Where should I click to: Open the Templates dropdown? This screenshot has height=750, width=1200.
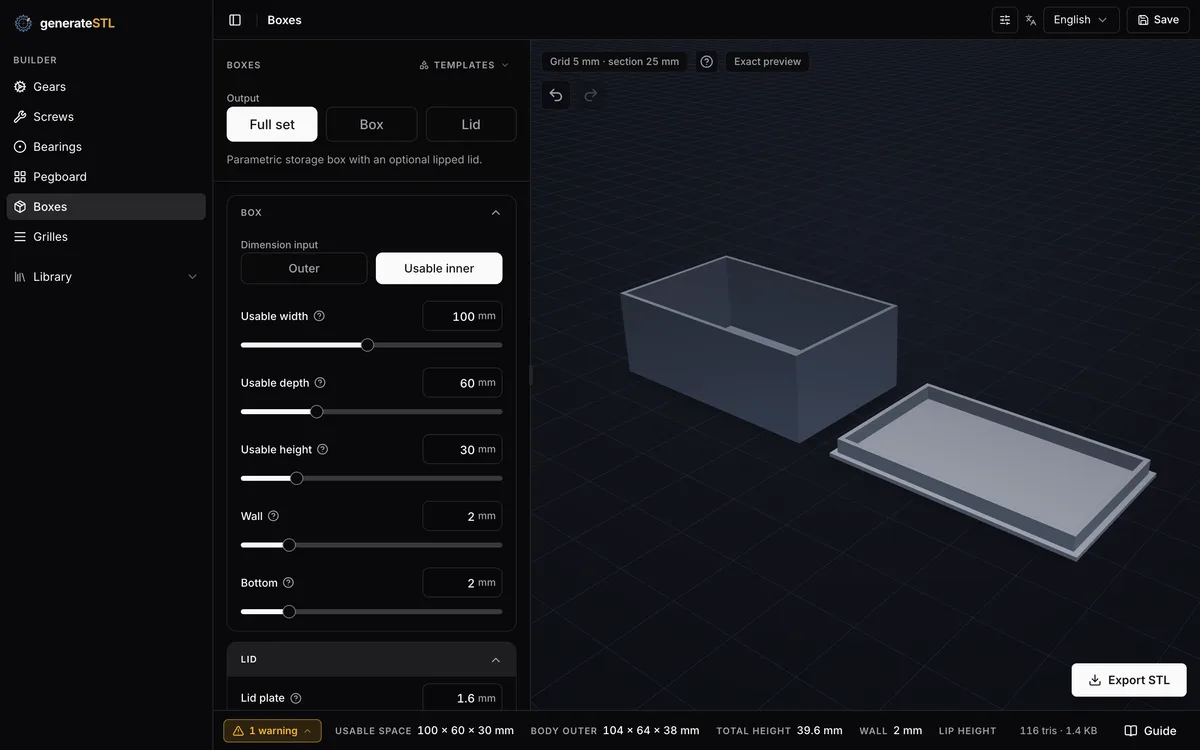(x=464, y=65)
